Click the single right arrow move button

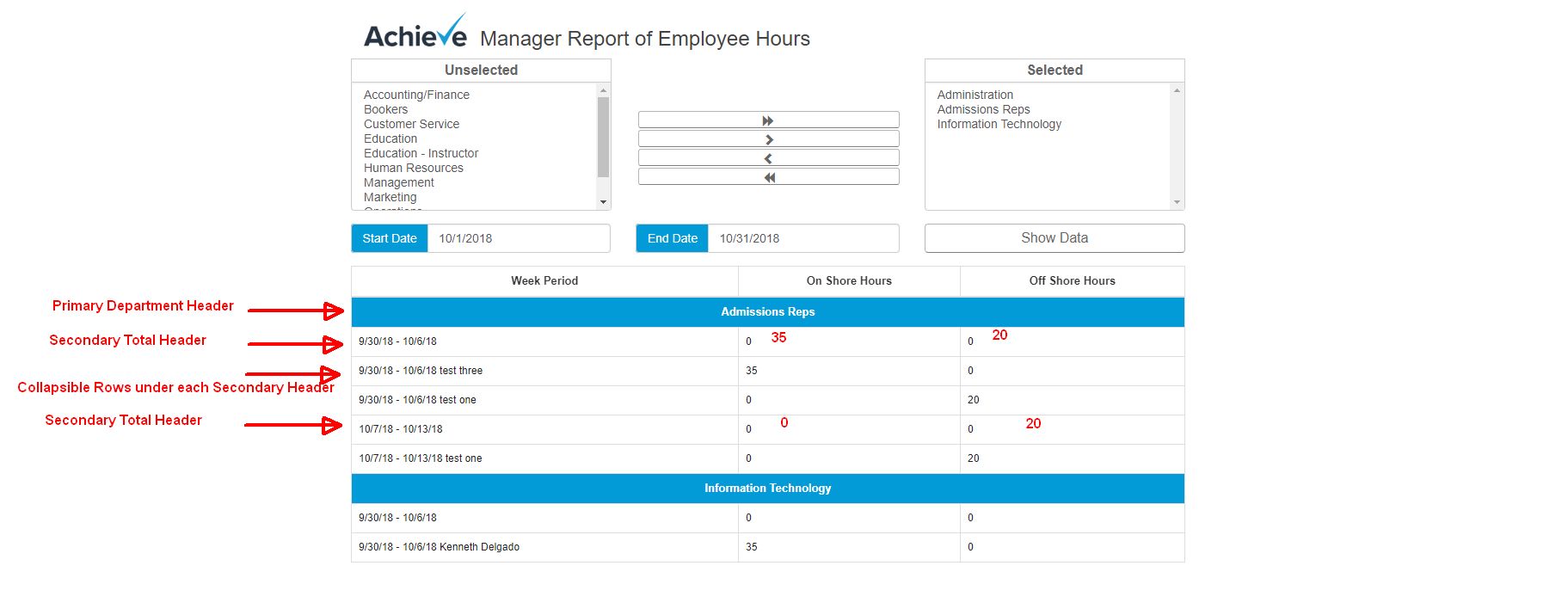click(768, 139)
